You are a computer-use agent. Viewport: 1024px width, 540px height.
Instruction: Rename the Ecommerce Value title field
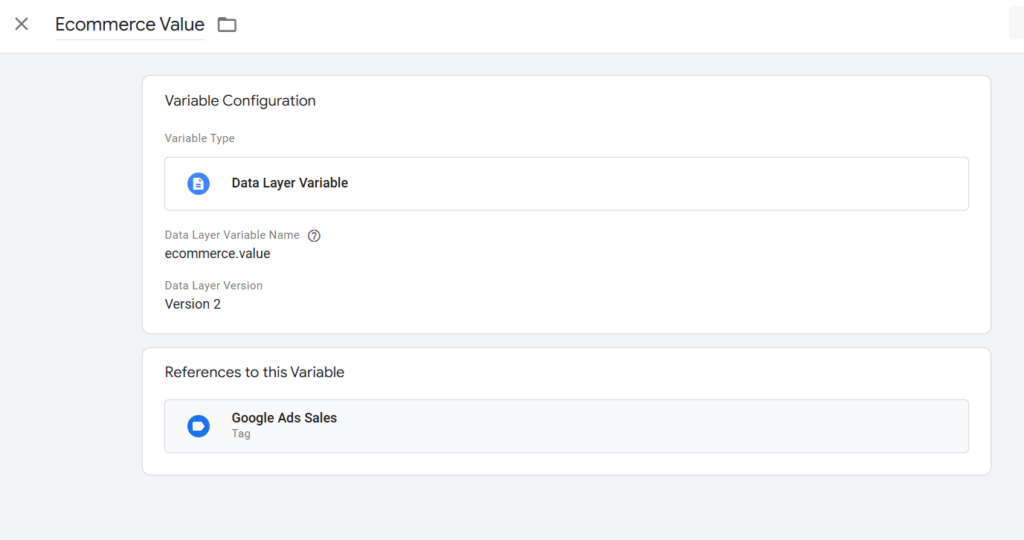coord(129,24)
